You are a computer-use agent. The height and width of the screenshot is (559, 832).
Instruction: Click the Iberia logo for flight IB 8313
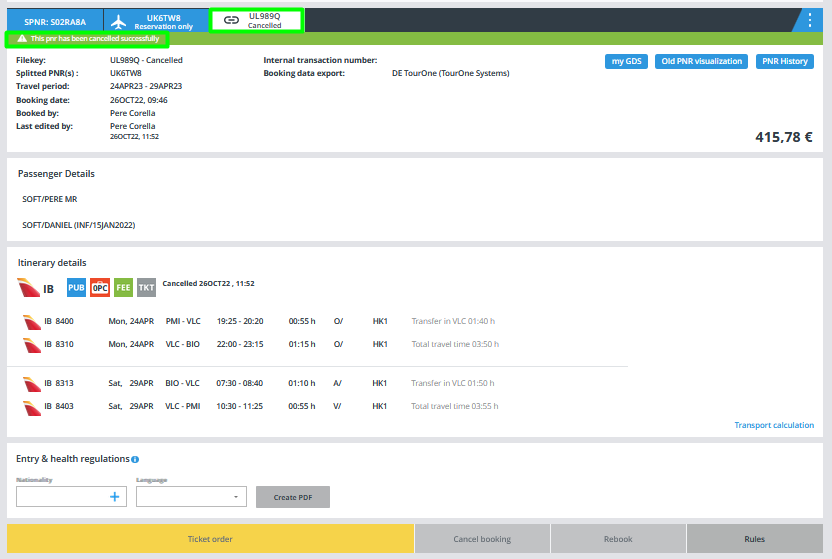[x=30, y=384]
